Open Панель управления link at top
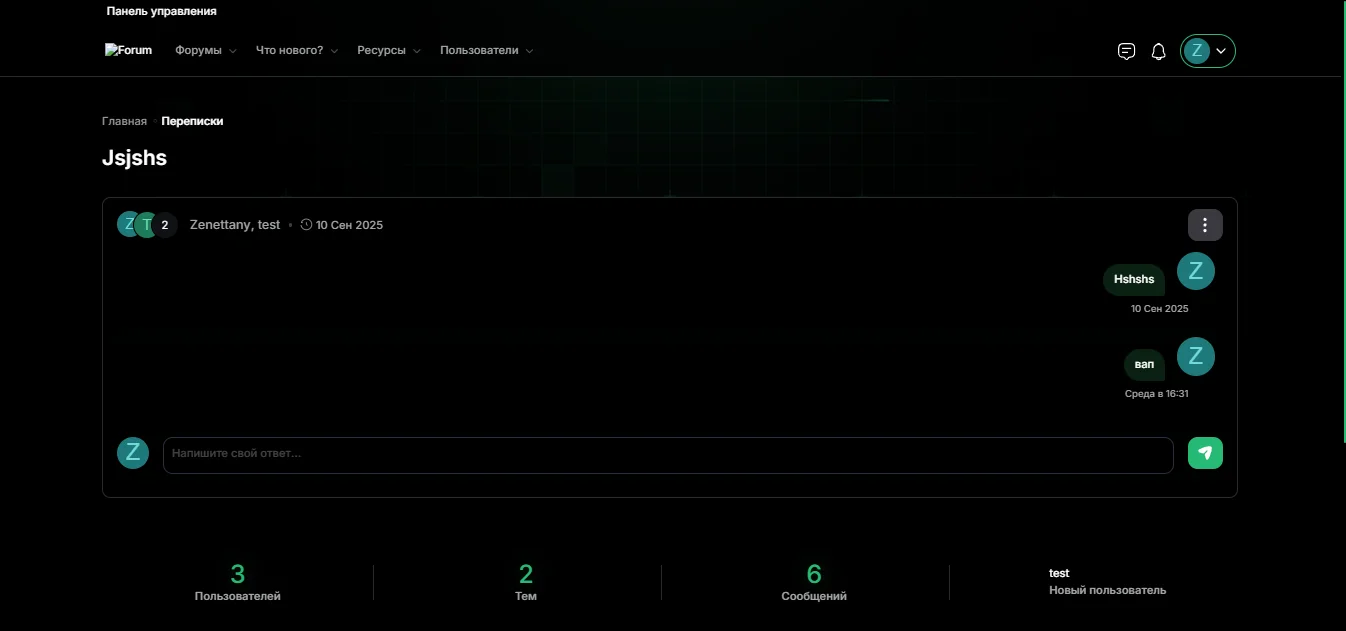The image size is (1346, 631). pyautogui.click(x=161, y=11)
